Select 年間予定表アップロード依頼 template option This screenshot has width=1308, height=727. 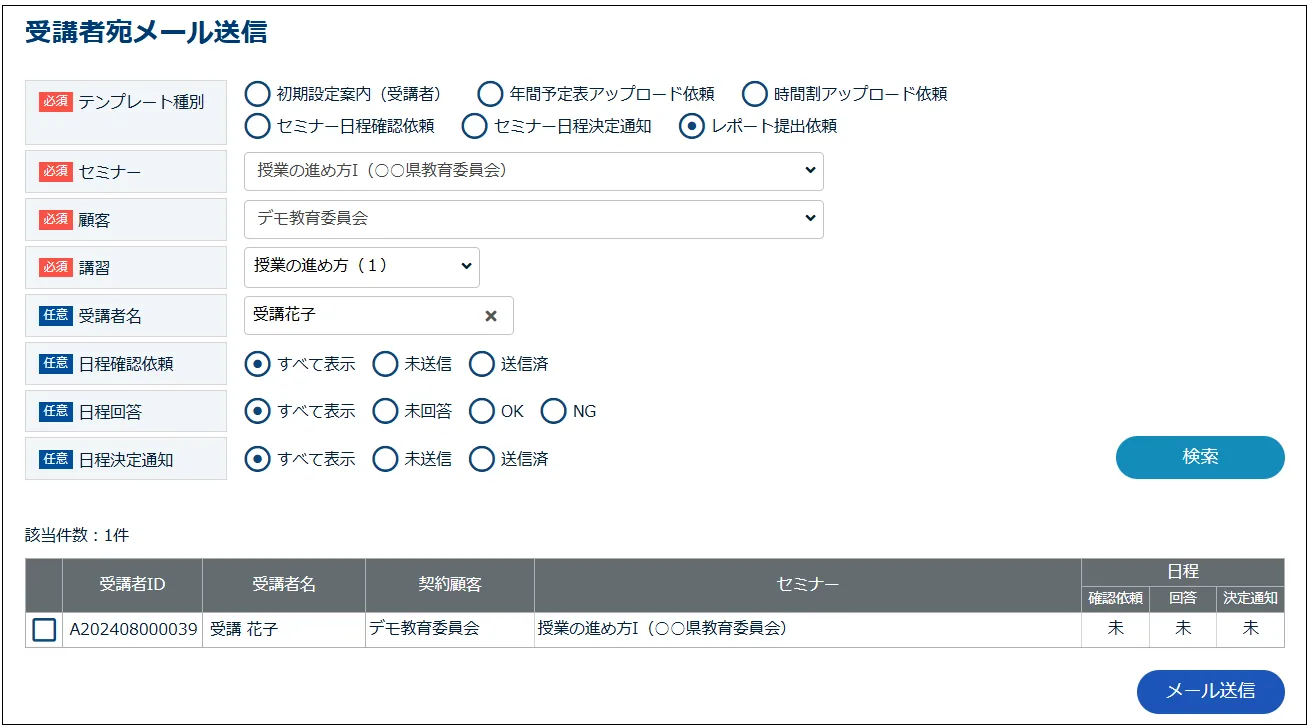click(x=490, y=94)
